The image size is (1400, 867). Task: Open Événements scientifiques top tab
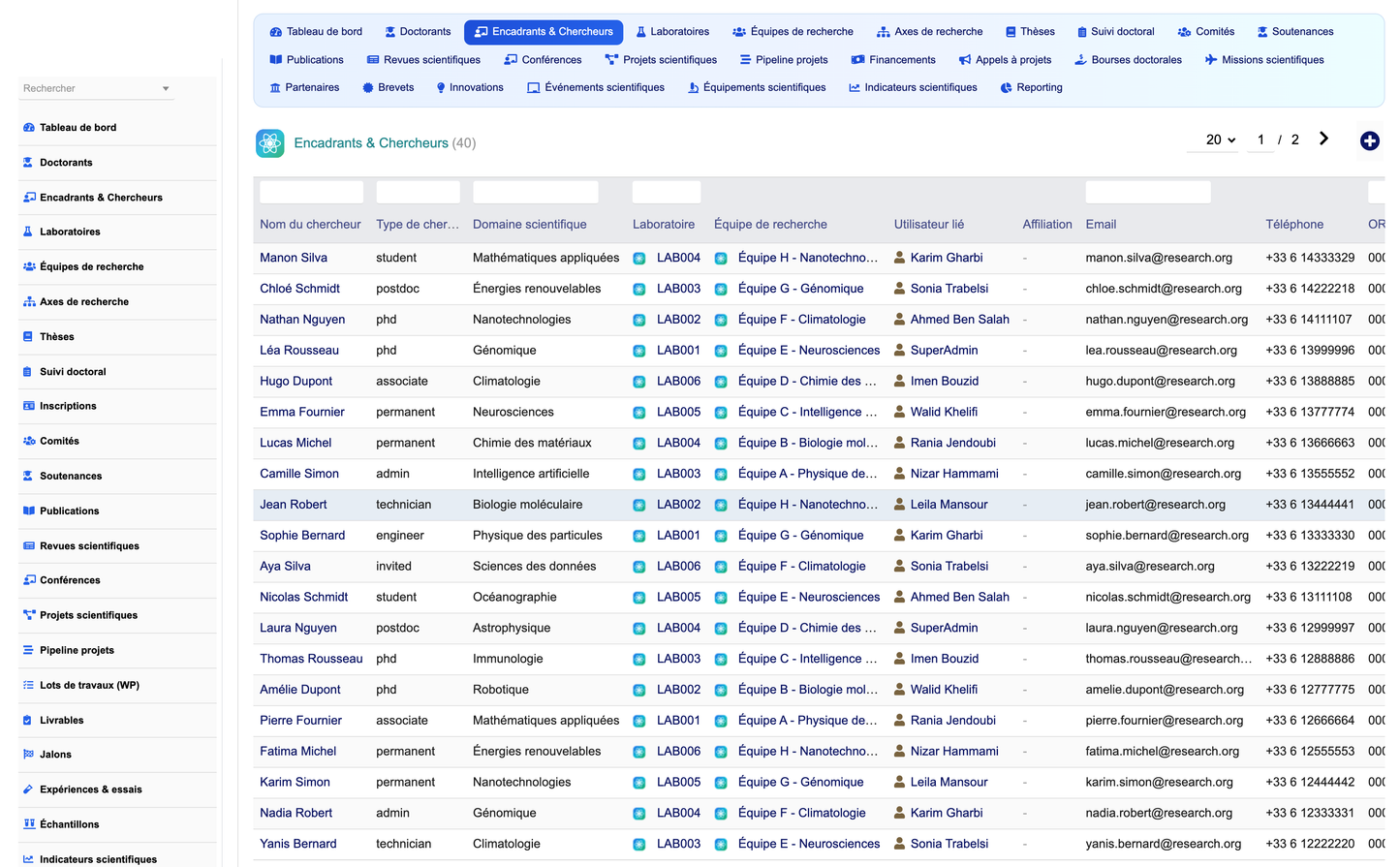596,88
